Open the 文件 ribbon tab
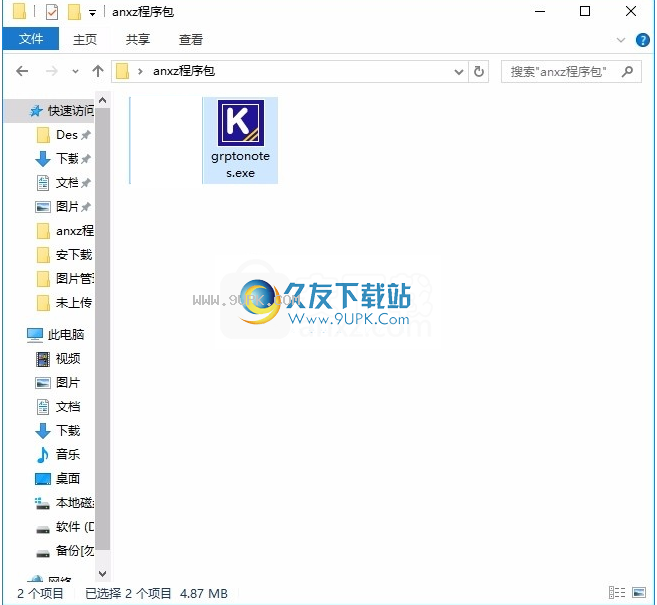The height and width of the screenshot is (605, 657). [x=31, y=39]
